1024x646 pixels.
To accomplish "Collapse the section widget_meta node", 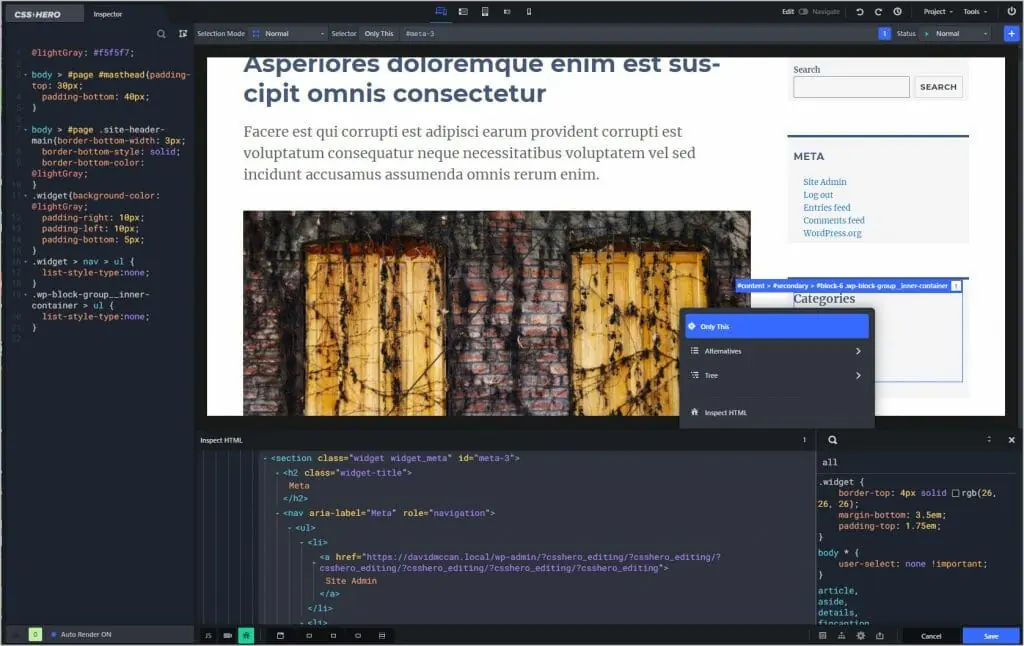I will [265, 458].
